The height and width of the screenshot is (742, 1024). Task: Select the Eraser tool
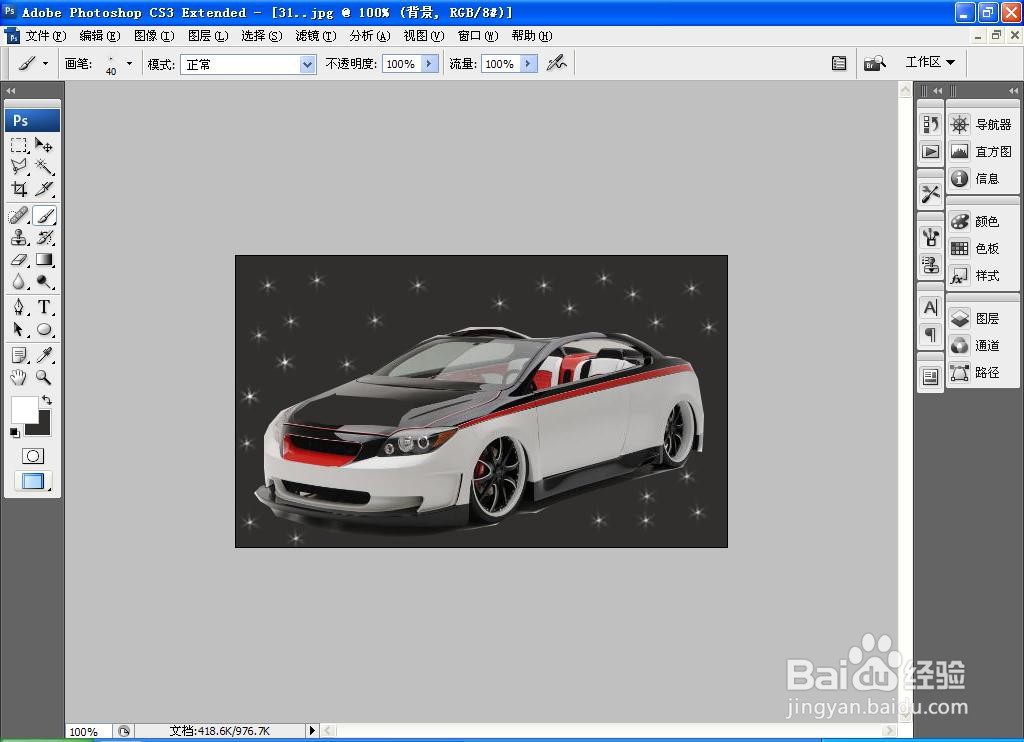[x=19, y=259]
